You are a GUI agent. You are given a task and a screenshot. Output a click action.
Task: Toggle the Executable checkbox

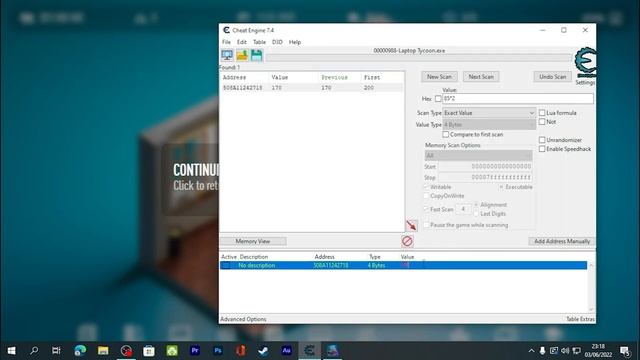pyautogui.click(x=501, y=187)
